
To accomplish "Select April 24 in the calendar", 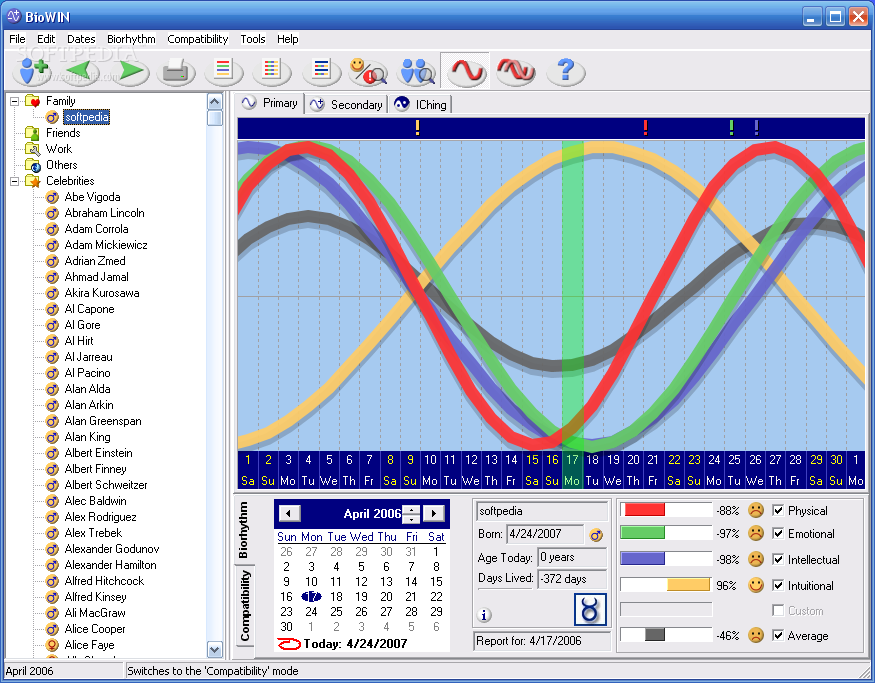I will tap(311, 612).
